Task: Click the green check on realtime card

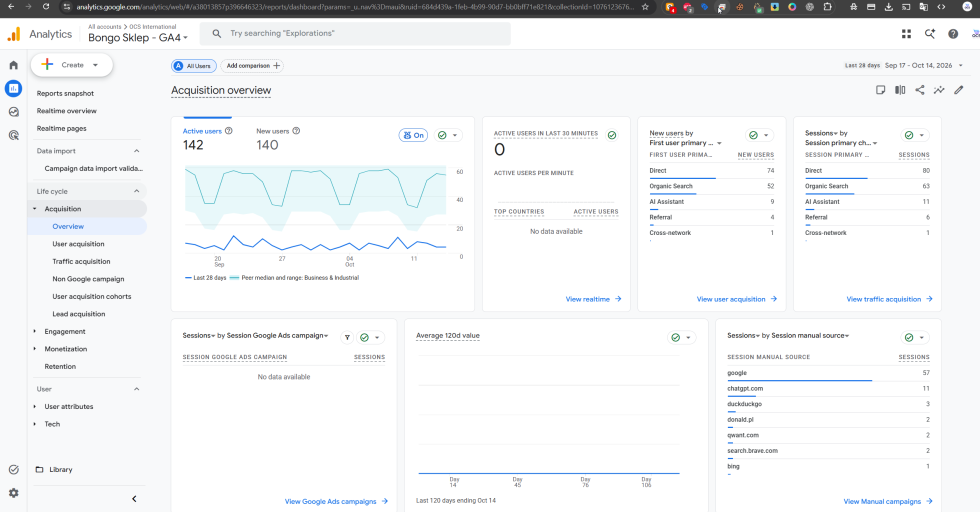Action: coord(612,135)
